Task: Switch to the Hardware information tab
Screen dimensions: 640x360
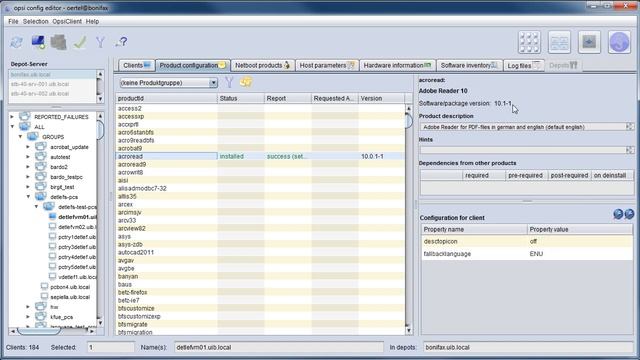Action: pyautogui.click(x=397, y=65)
